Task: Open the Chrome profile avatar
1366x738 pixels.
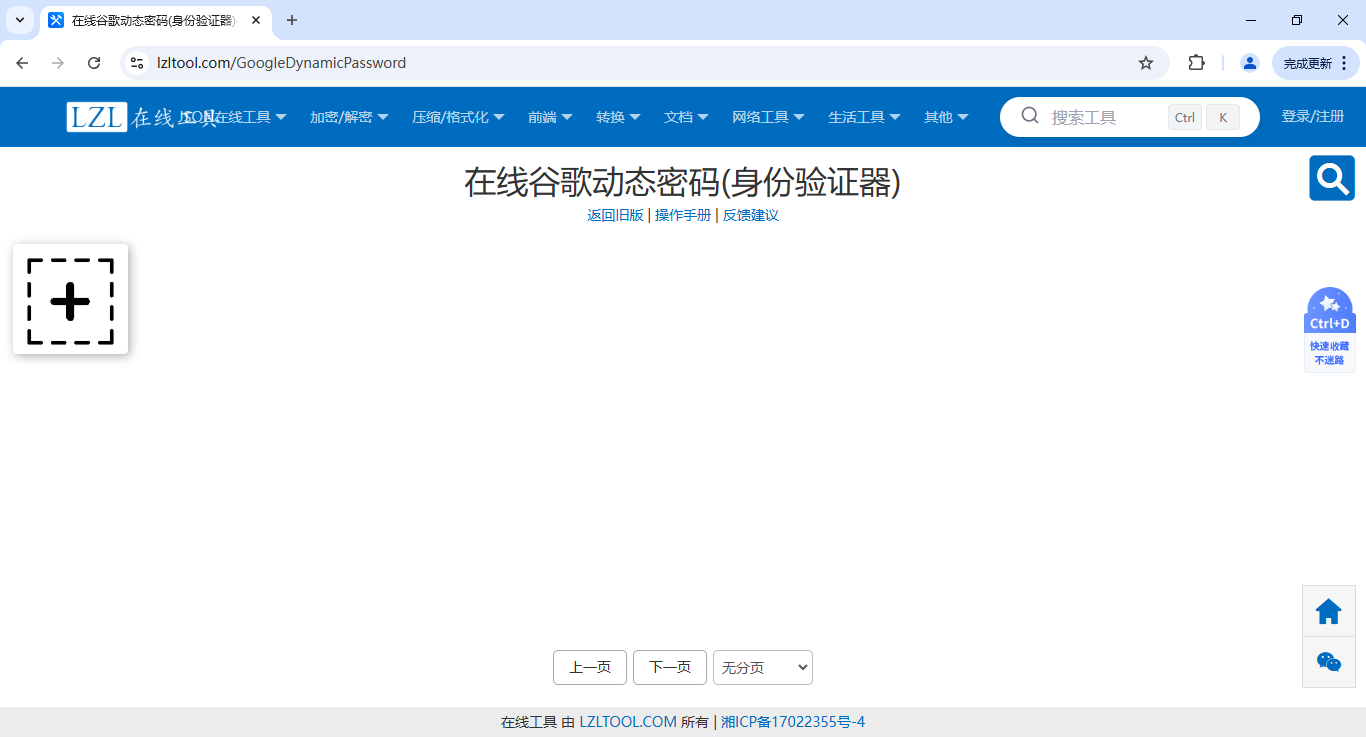Action: pyautogui.click(x=1249, y=63)
